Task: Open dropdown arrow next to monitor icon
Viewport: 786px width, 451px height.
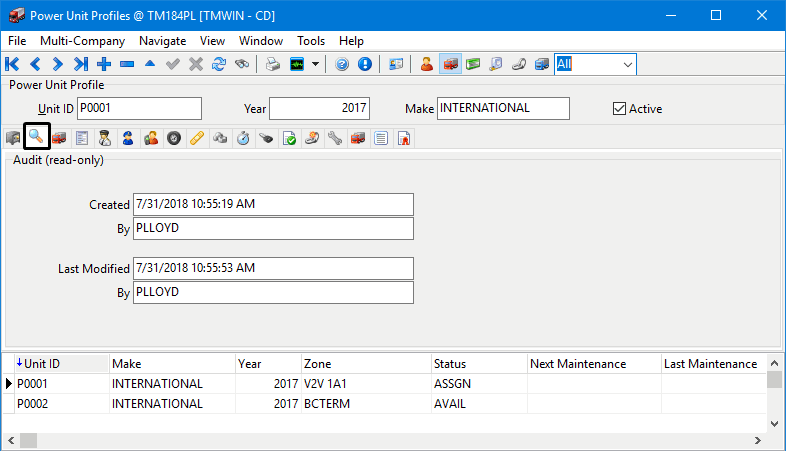Action: pyautogui.click(x=315, y=64)
